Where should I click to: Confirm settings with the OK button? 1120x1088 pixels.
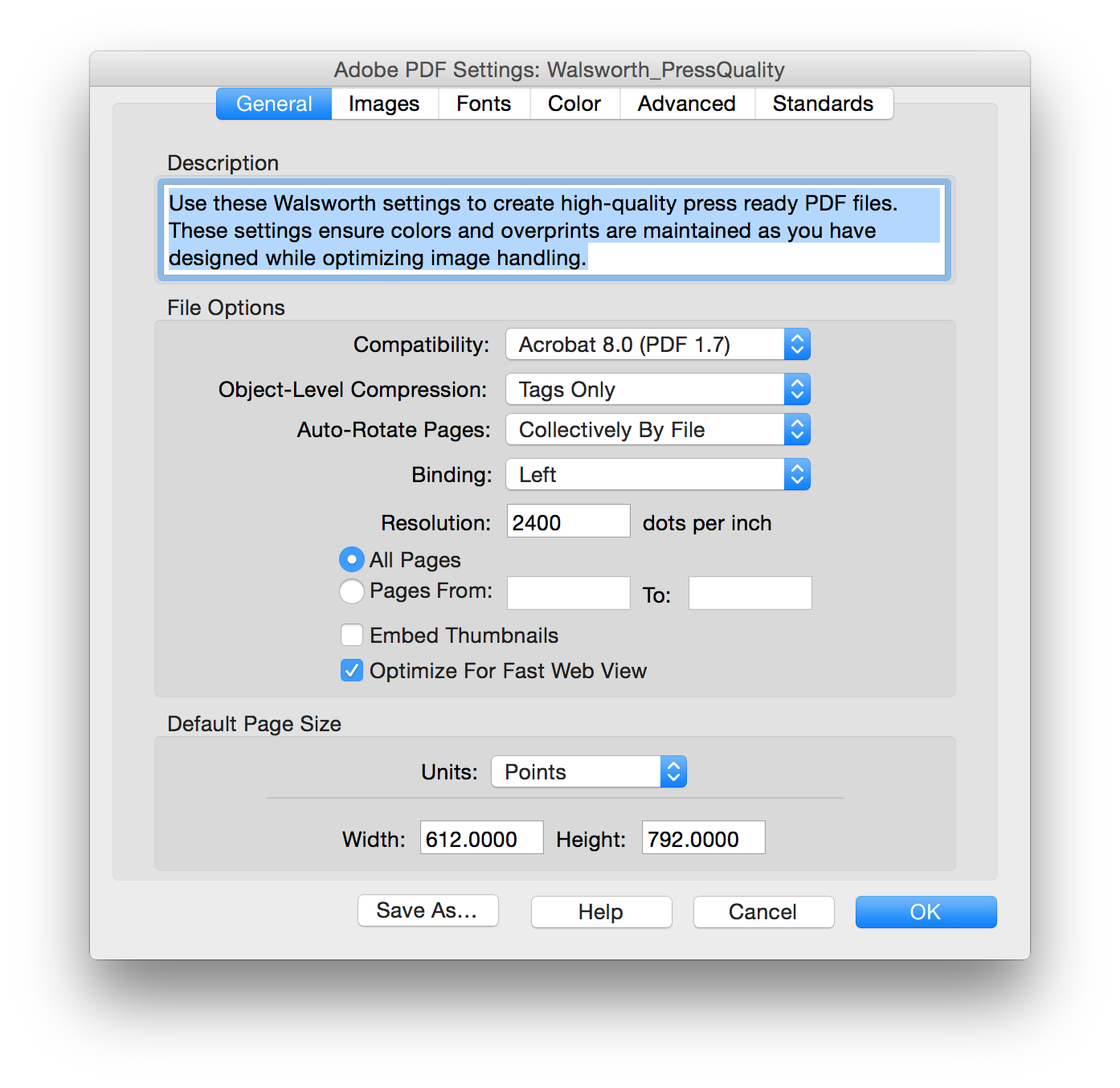(926, 912)
